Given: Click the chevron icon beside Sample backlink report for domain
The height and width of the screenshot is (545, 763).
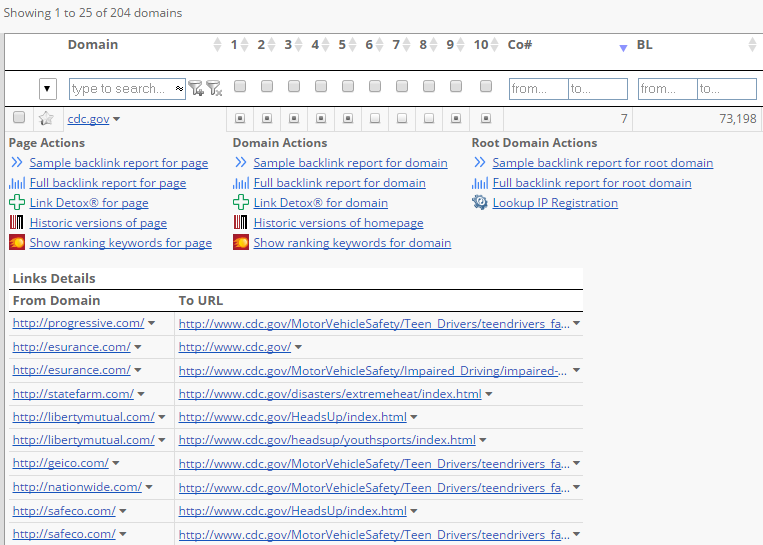Looking at the screenshot, I should (241, 163).
